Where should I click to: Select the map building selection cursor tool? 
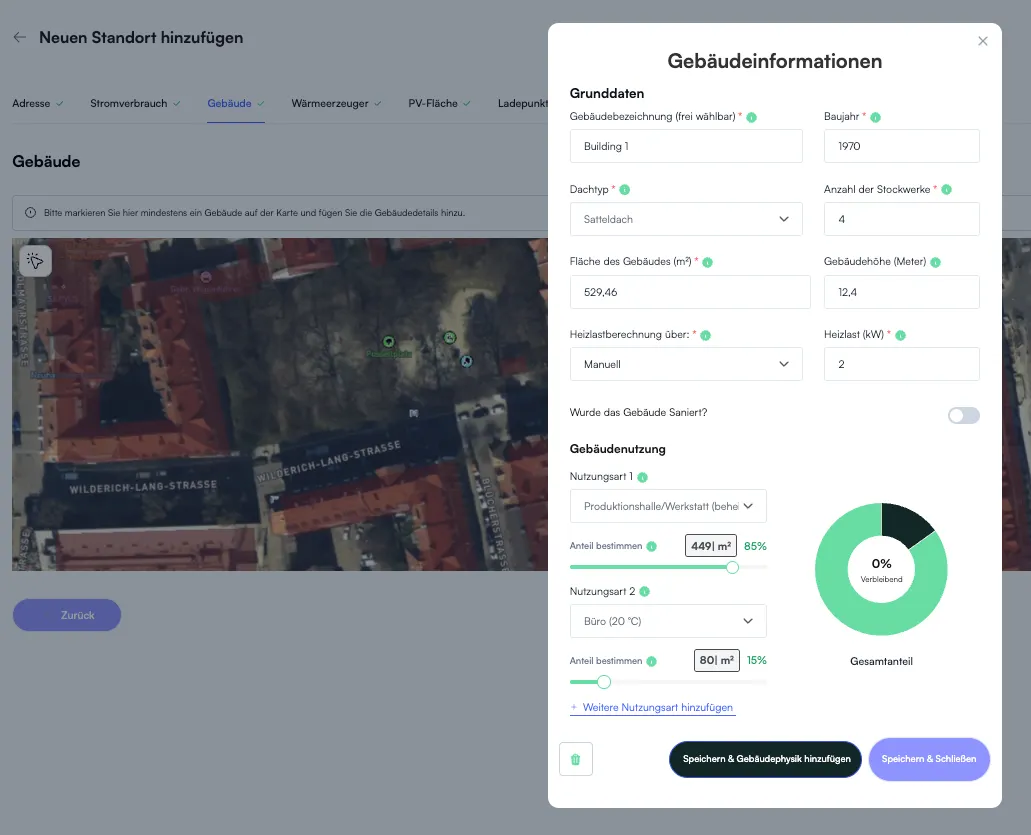tap(36, 261)
